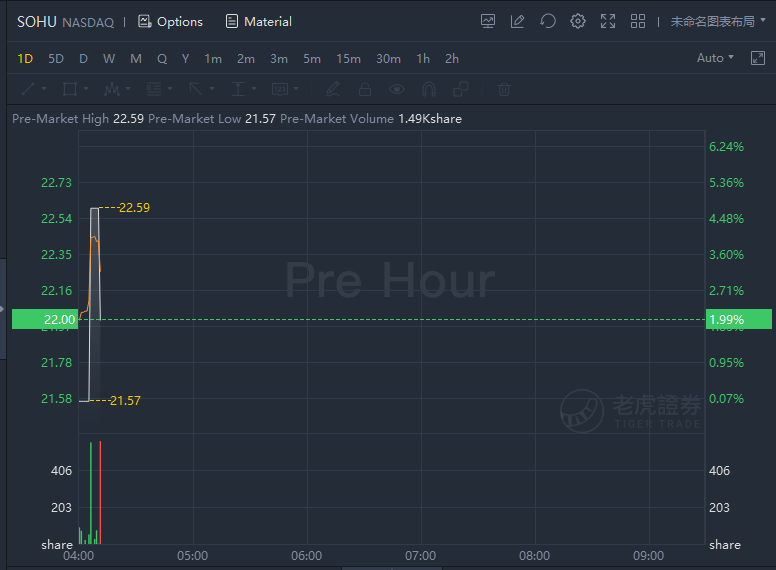Toggle the lock drawings icon

365,89
